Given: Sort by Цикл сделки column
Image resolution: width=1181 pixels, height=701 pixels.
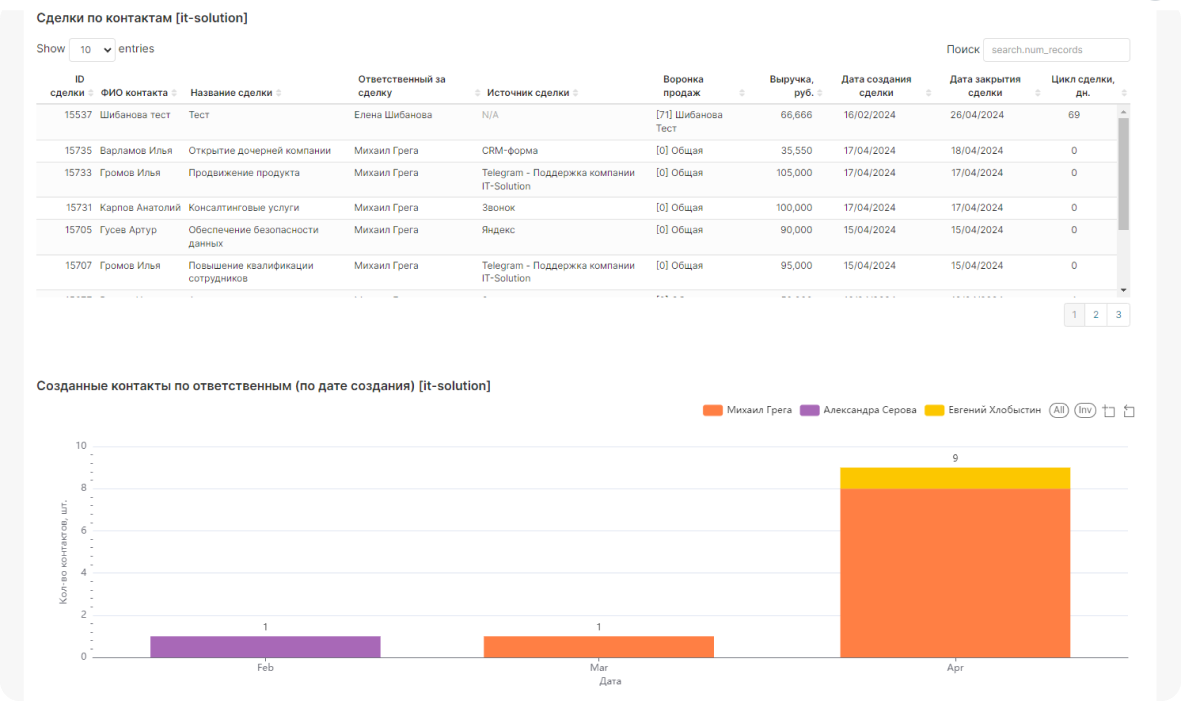Looking at the screenshot, I should (1083, 86).
